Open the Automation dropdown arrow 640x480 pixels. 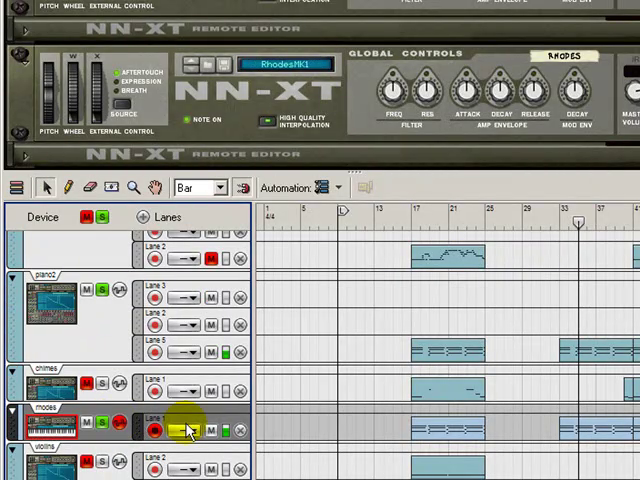(x=339, y=188)
